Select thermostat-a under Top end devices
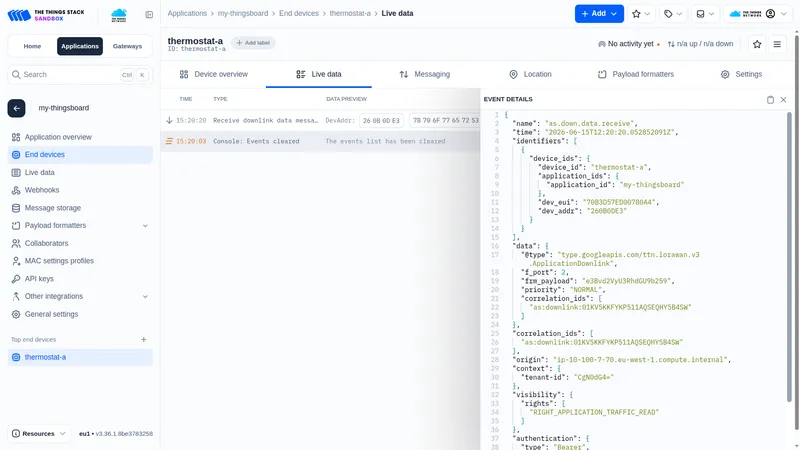This screenshot has width=800, height=450. click(x=80, y=358)
